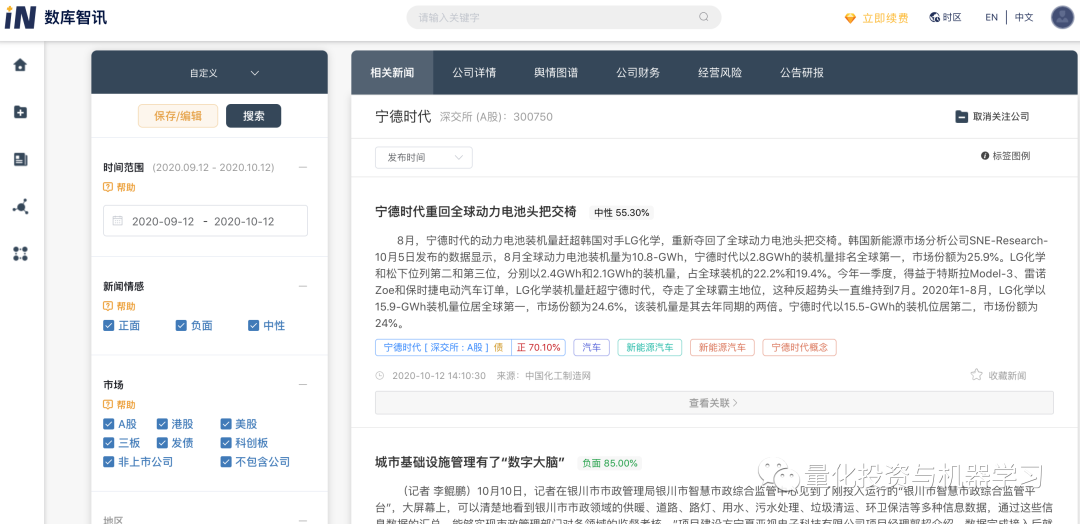
Task: Click the diamond renewal icon
Action: [x=851, y=18]
